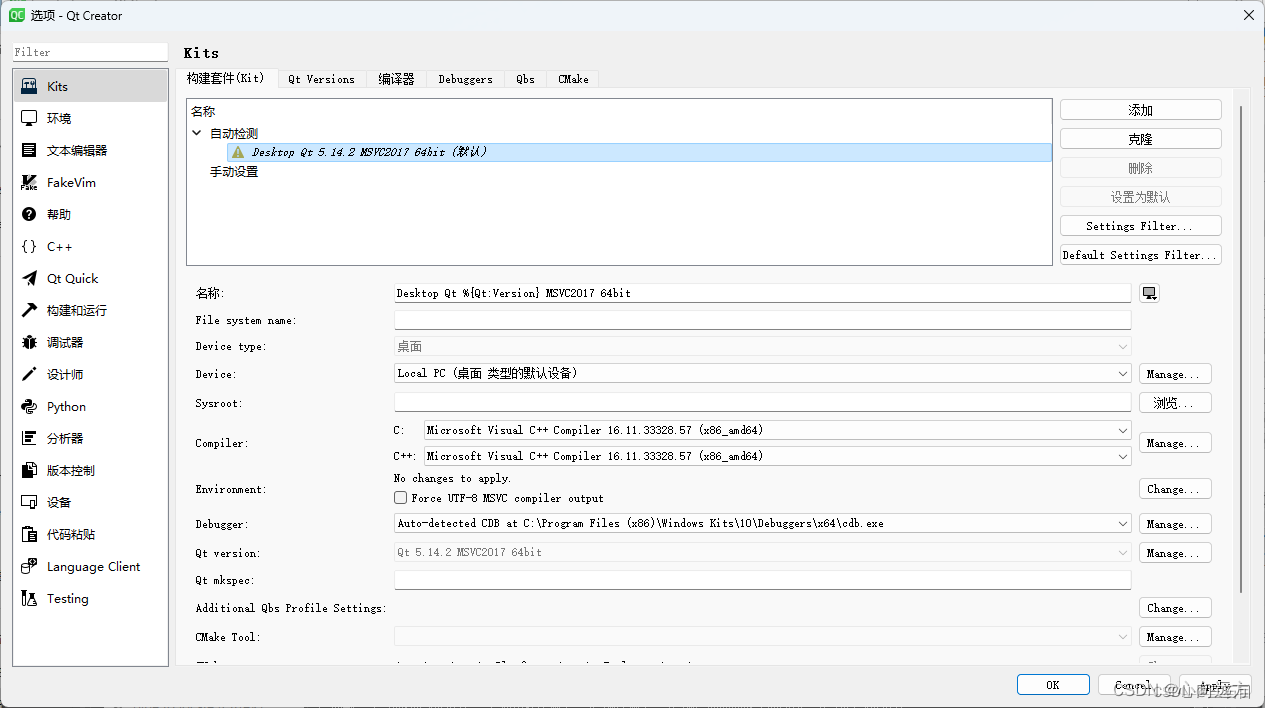The image size is (1265, 708).
Task: Select the C++ braces icon
Action: (x=29, y=246)
